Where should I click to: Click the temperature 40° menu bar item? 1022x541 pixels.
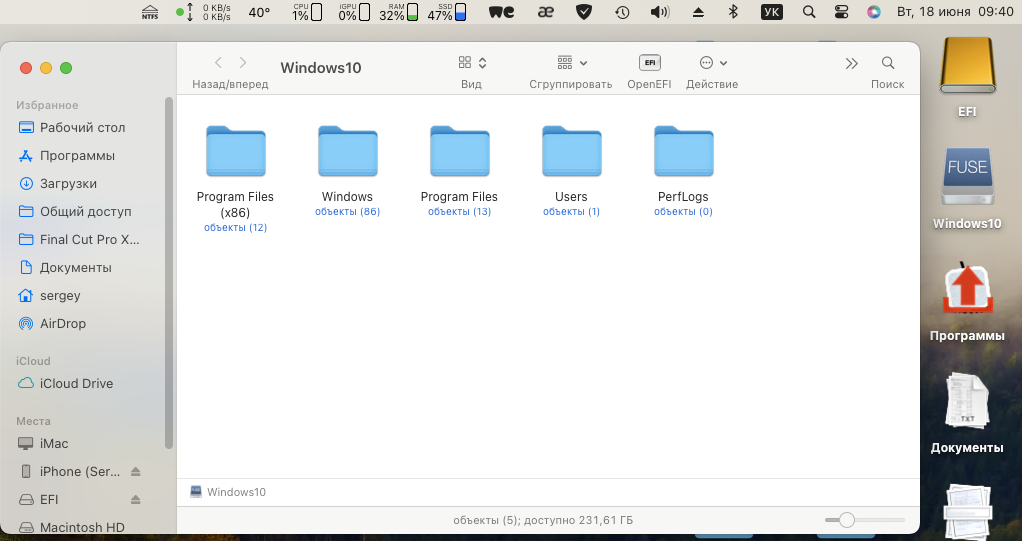[x=259, y=12]
